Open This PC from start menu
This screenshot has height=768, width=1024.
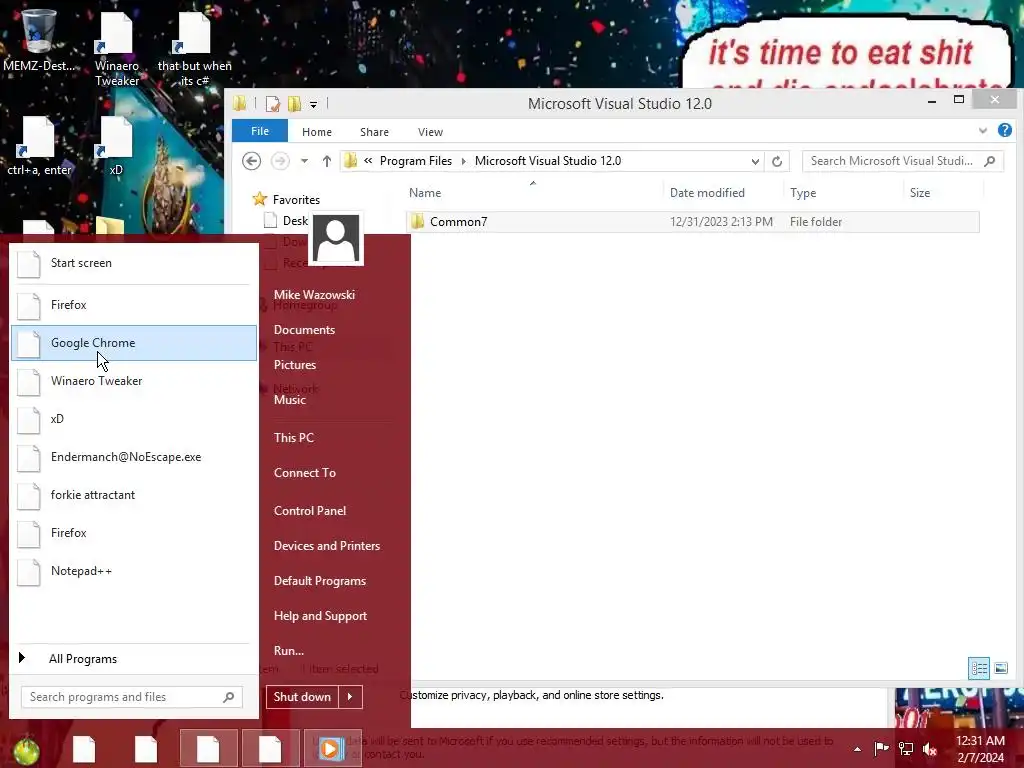(294, 438)
